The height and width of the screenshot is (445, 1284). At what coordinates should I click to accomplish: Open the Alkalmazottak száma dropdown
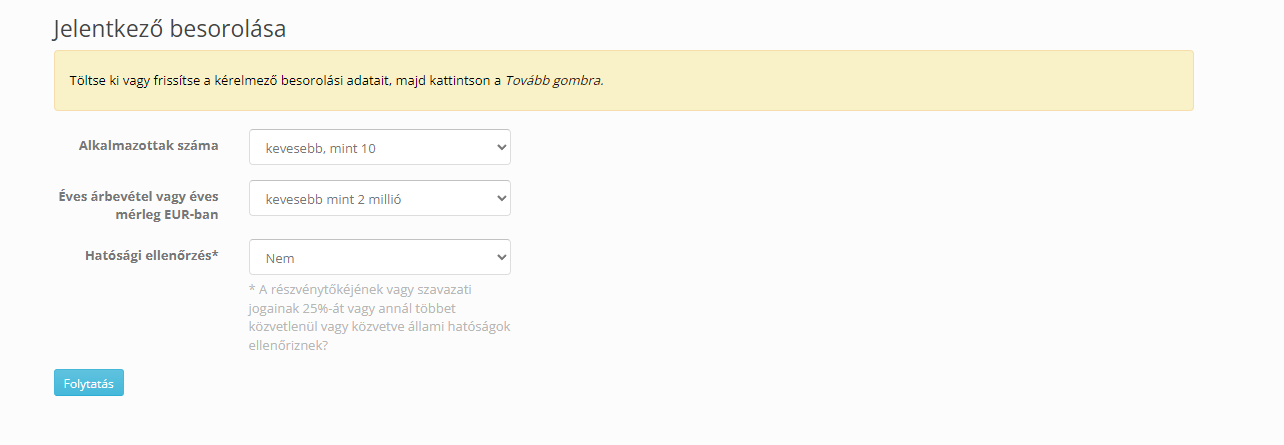[379, 147]
